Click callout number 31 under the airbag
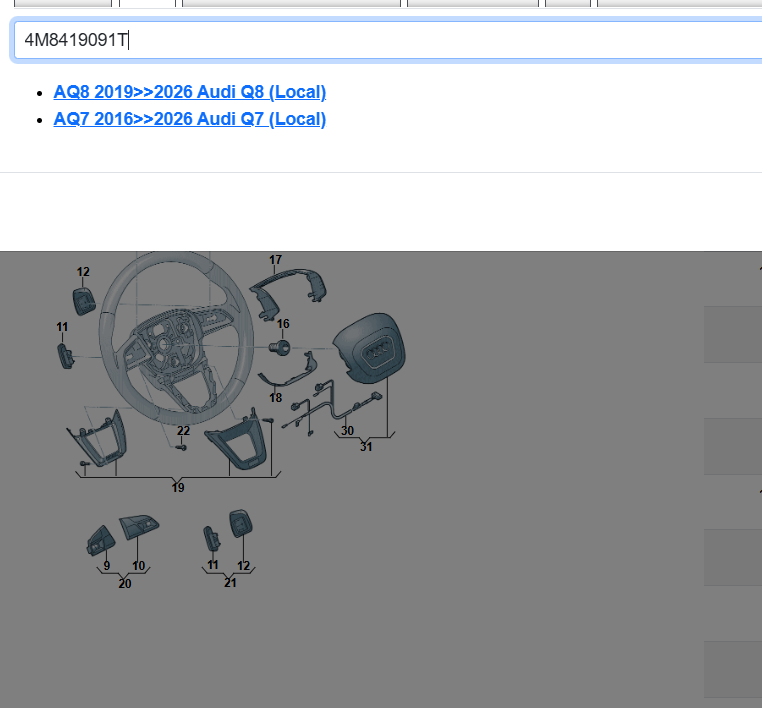Screen dimensions: 762x708 366,446
